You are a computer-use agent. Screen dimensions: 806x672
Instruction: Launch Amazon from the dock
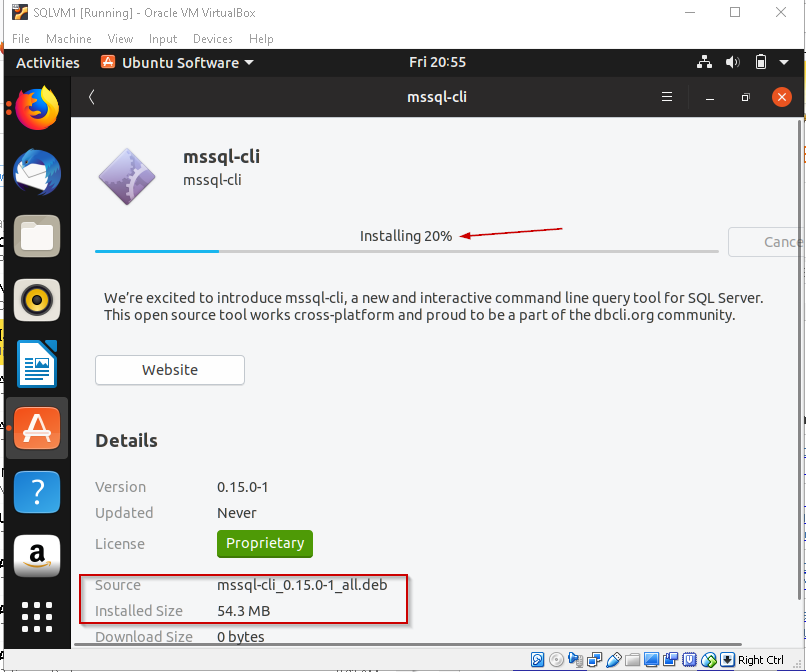(37, 556)
